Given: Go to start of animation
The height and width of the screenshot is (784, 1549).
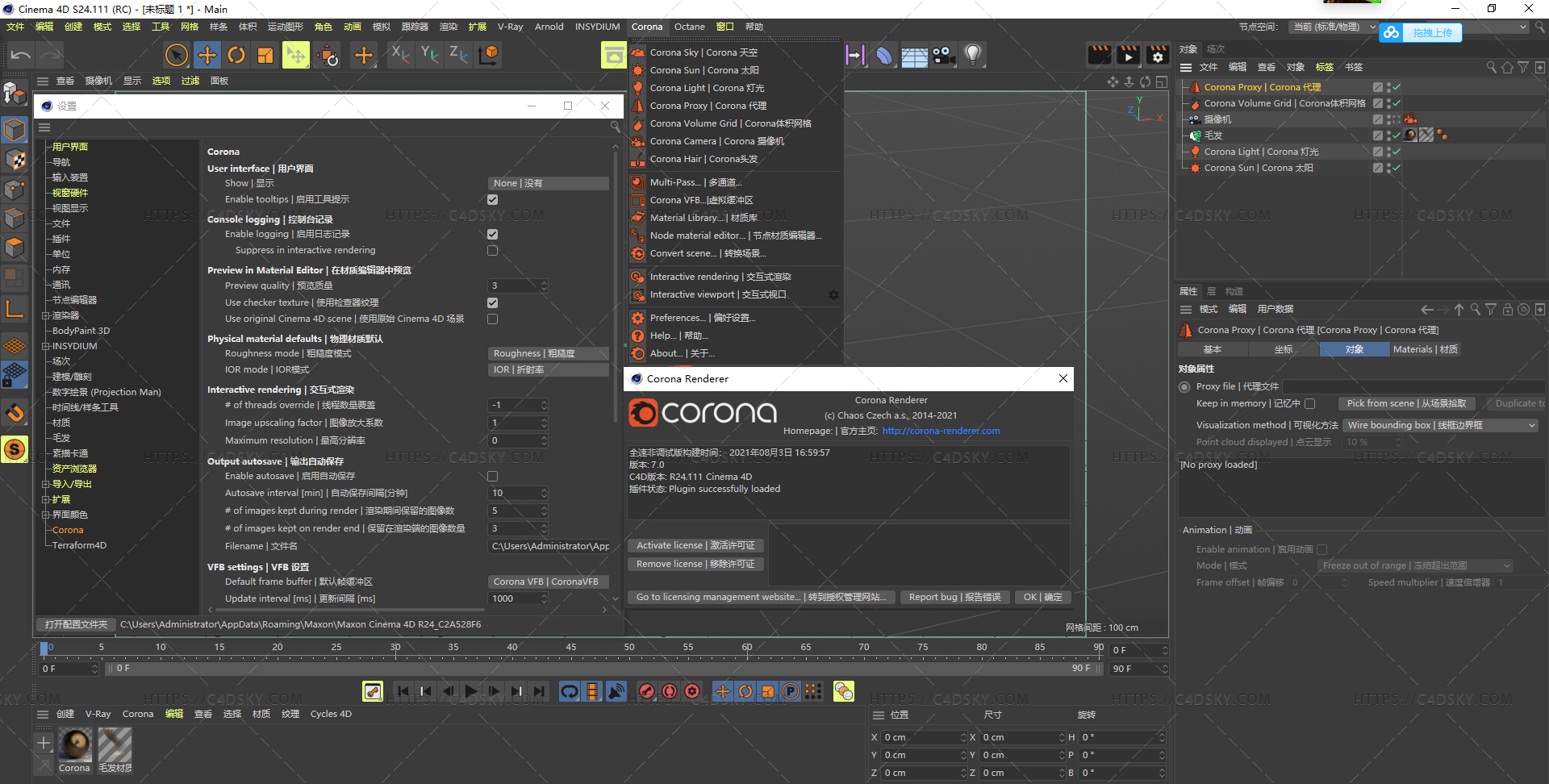Looking at the screenshot, I should coord(403,691).
